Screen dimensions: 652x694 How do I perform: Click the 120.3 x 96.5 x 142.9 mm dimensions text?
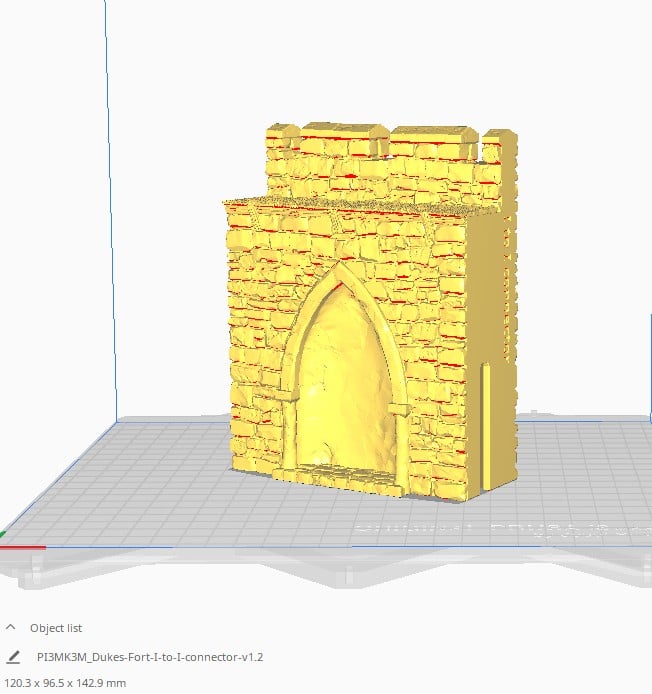coord(66,683)
